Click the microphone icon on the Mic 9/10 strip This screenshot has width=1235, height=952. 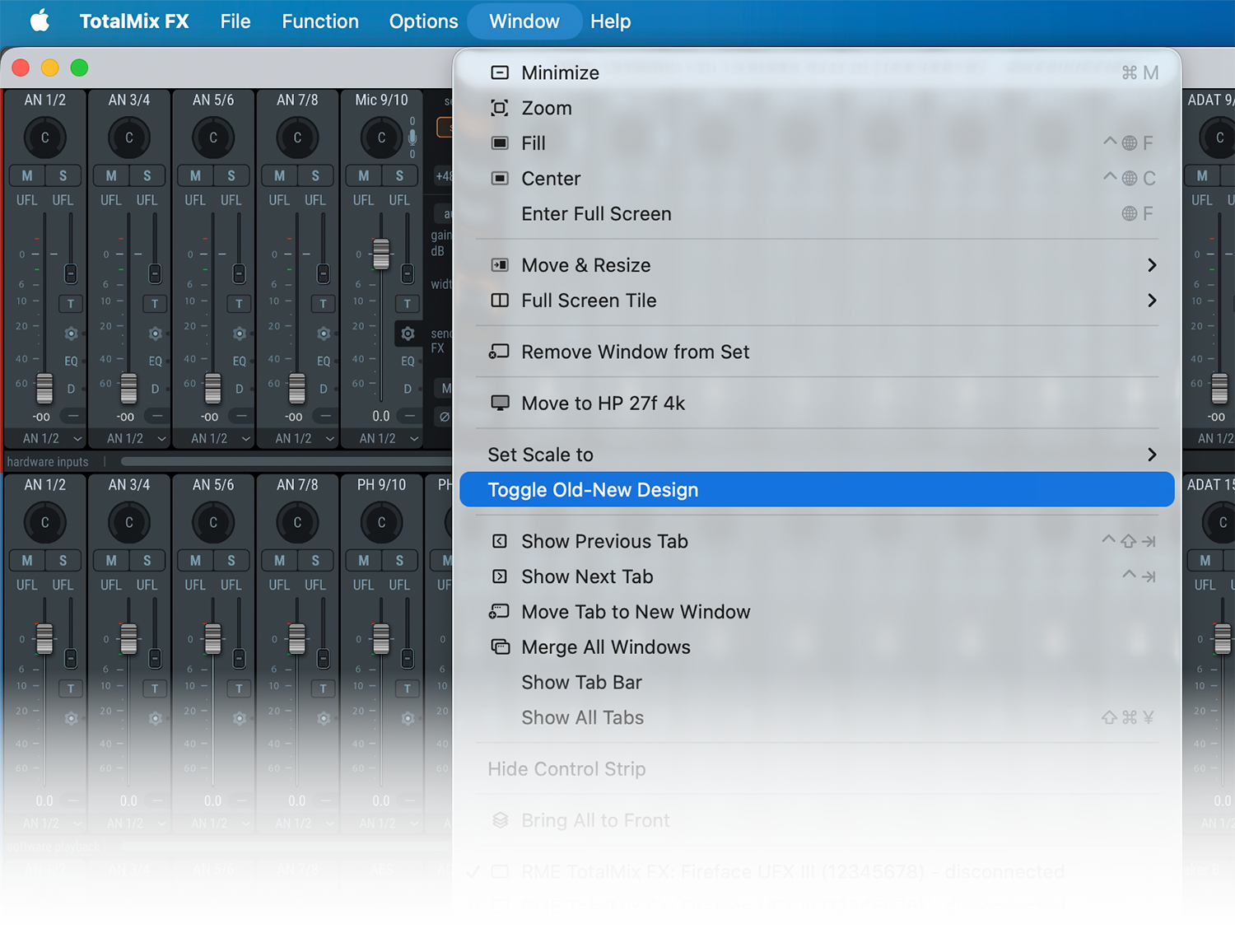(412, 137)
